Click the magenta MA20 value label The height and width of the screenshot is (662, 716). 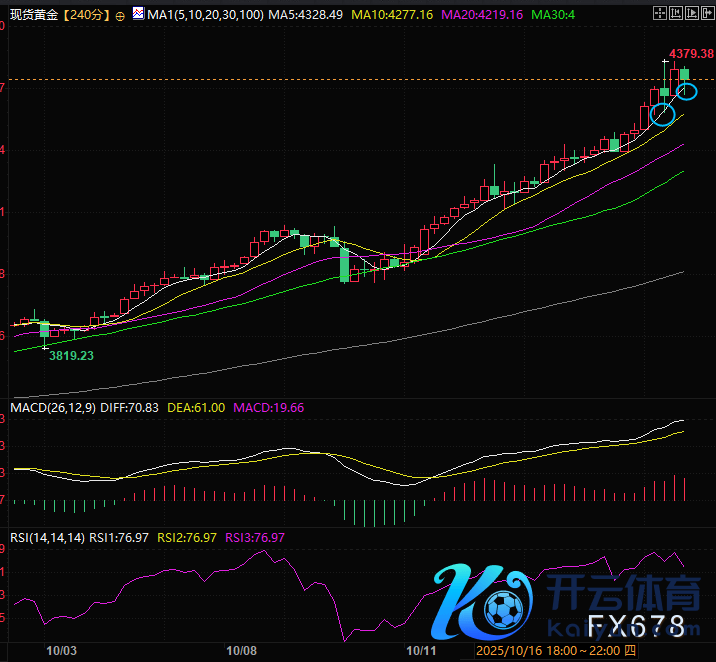[x=491, y=16]
